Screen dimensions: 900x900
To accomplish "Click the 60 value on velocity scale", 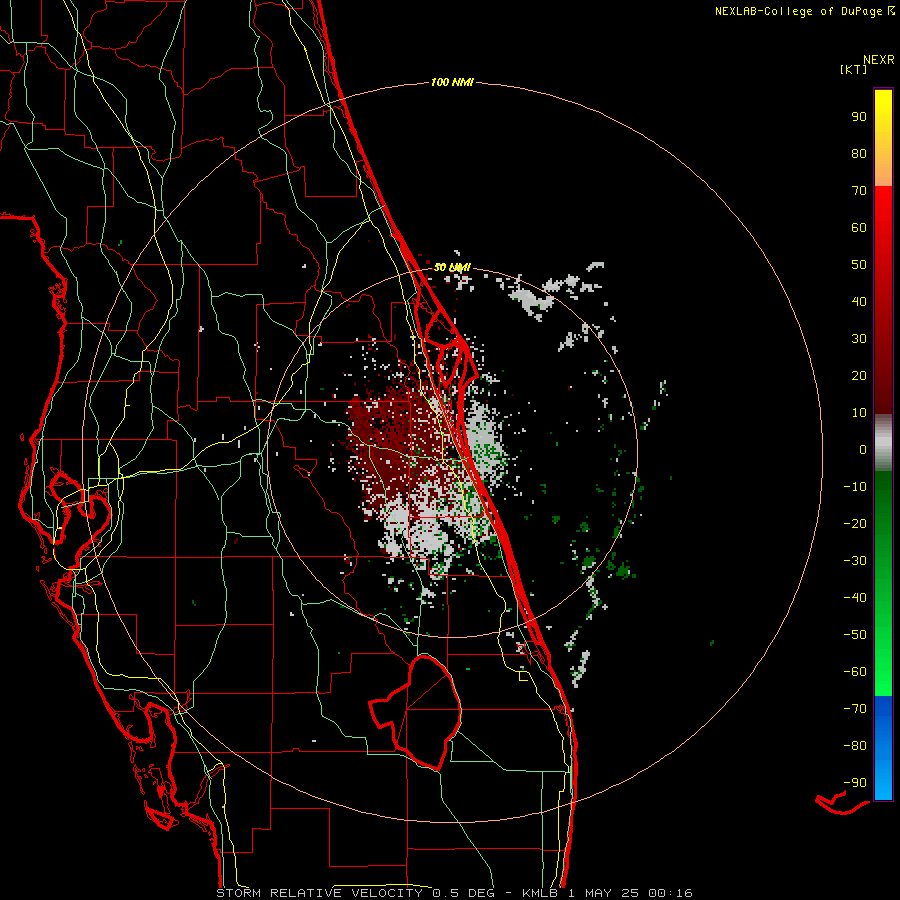I will (859, 228).
